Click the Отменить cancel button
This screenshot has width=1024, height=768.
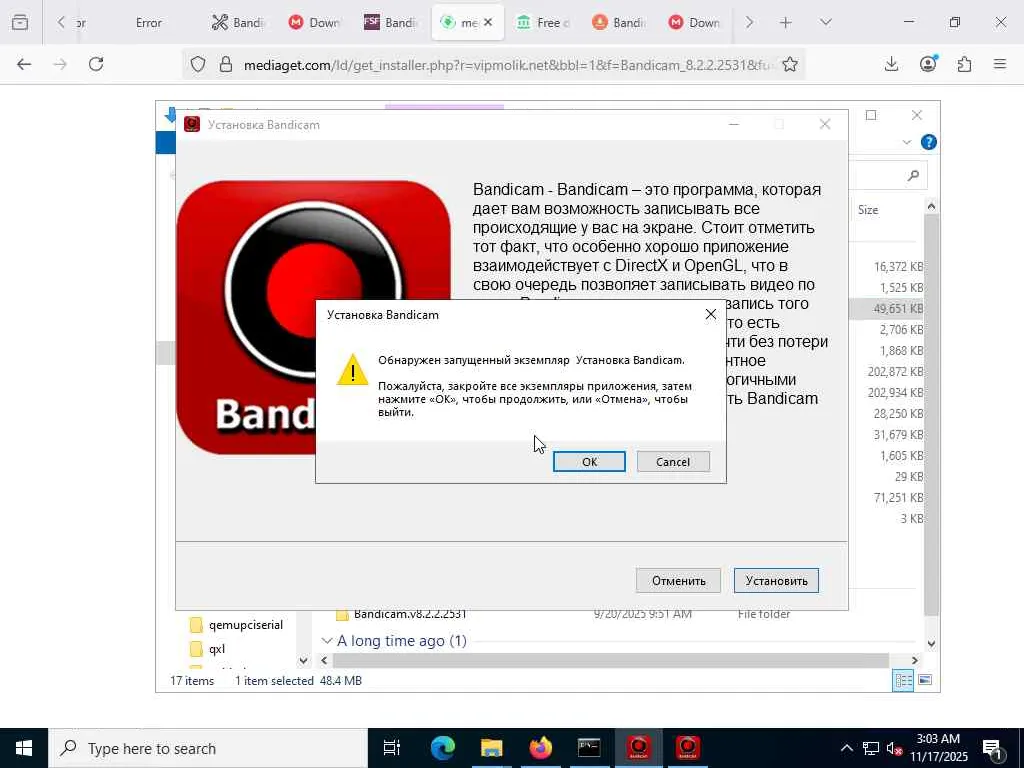coord(679,581)
